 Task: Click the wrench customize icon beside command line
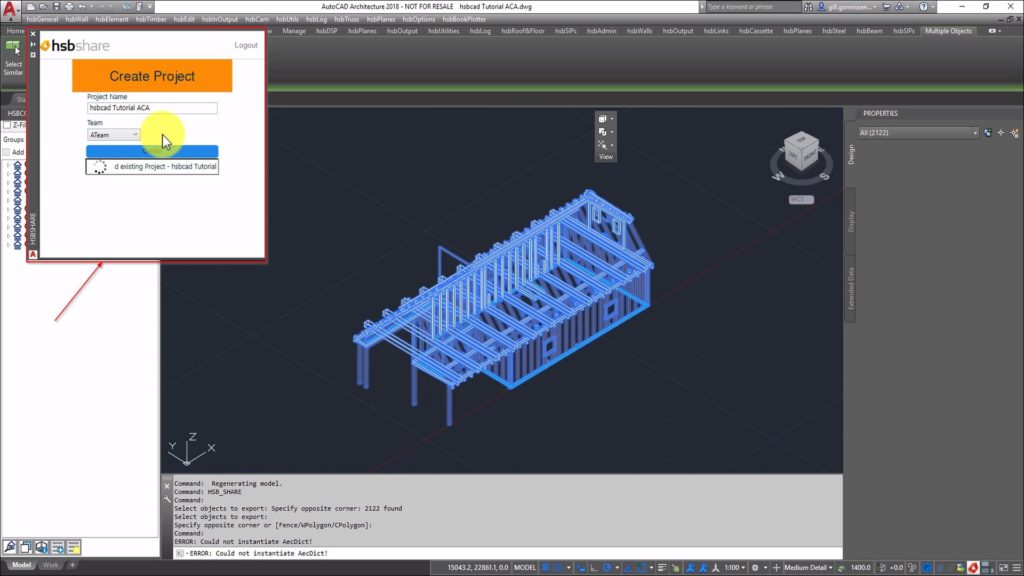tap(167, 499)
